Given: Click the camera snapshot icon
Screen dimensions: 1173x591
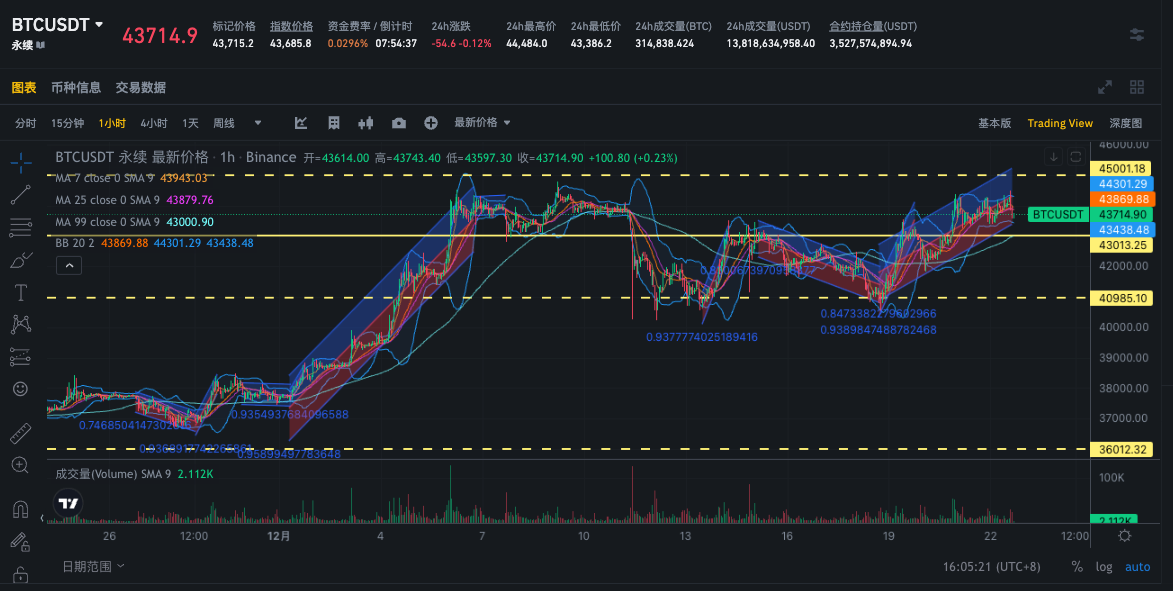Looking at the screenshot, I should point(399,123).
